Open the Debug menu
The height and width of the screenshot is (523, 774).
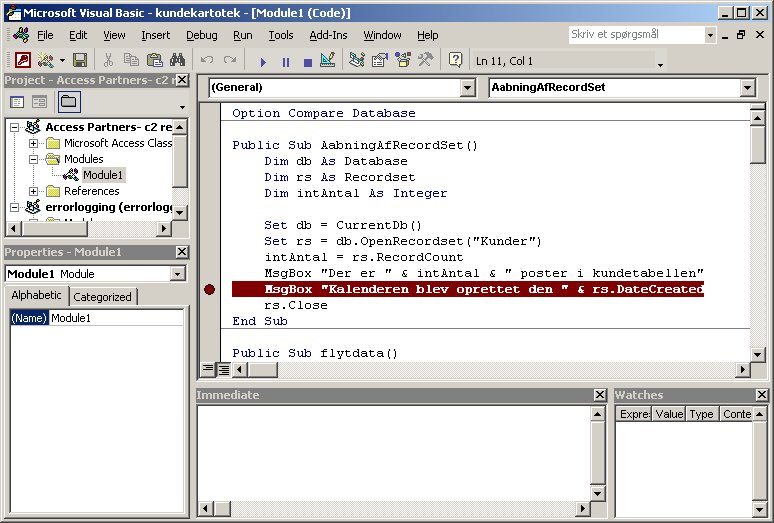pyautogui.click(x=201, y=35)
